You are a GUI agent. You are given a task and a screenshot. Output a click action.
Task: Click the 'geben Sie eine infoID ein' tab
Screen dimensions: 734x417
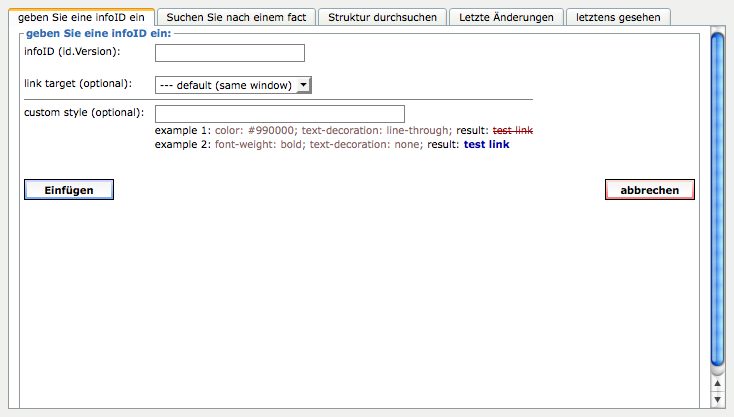(x=82, y=17)
